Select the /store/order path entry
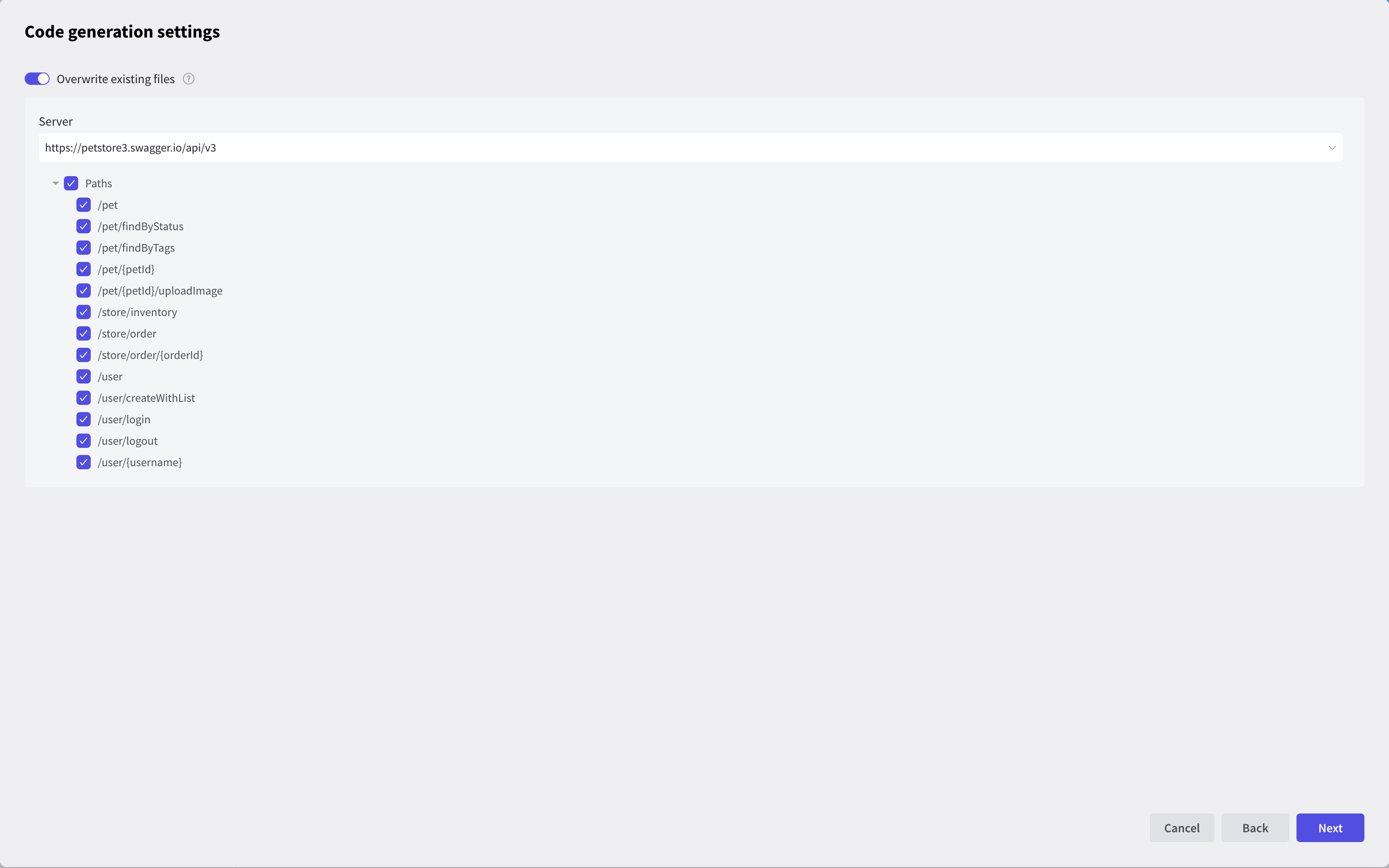The height and width of the screenshot is (868, 1389). click(x=127, y=333)
